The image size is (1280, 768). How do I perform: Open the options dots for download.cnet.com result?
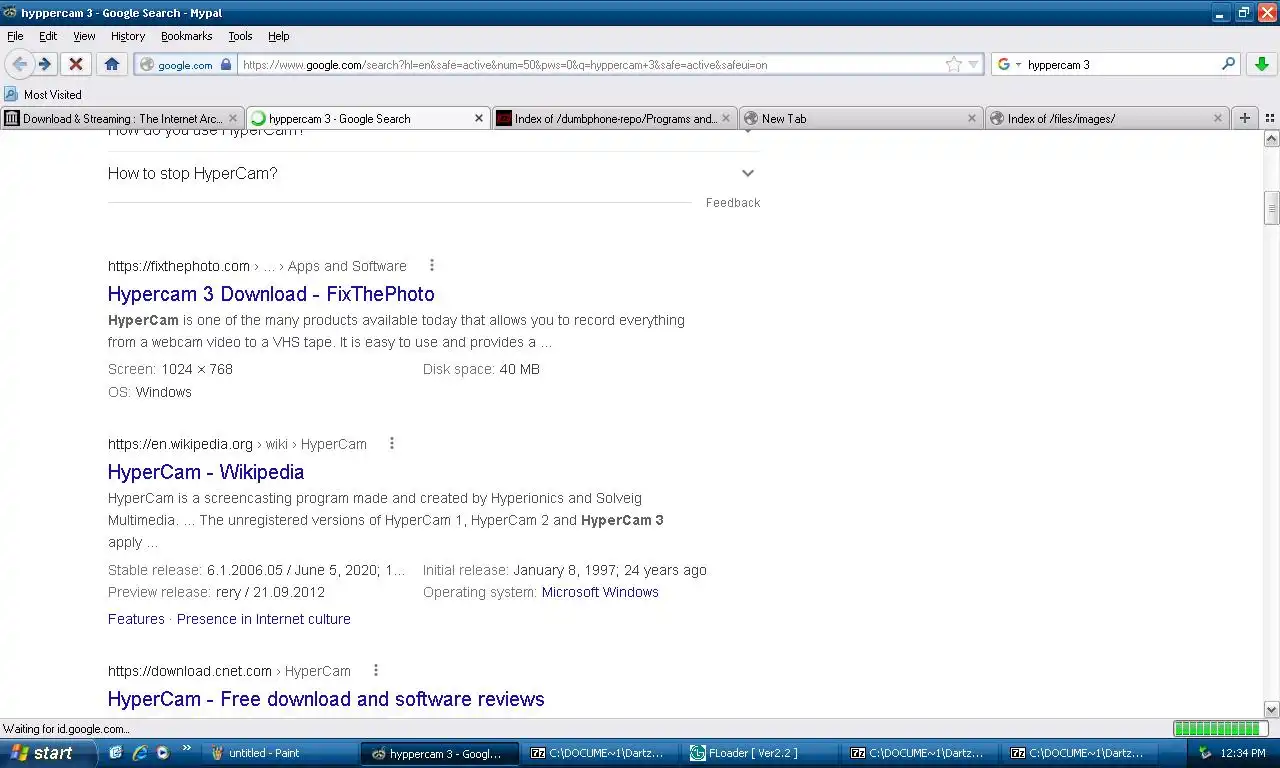[x=376, y=671]
